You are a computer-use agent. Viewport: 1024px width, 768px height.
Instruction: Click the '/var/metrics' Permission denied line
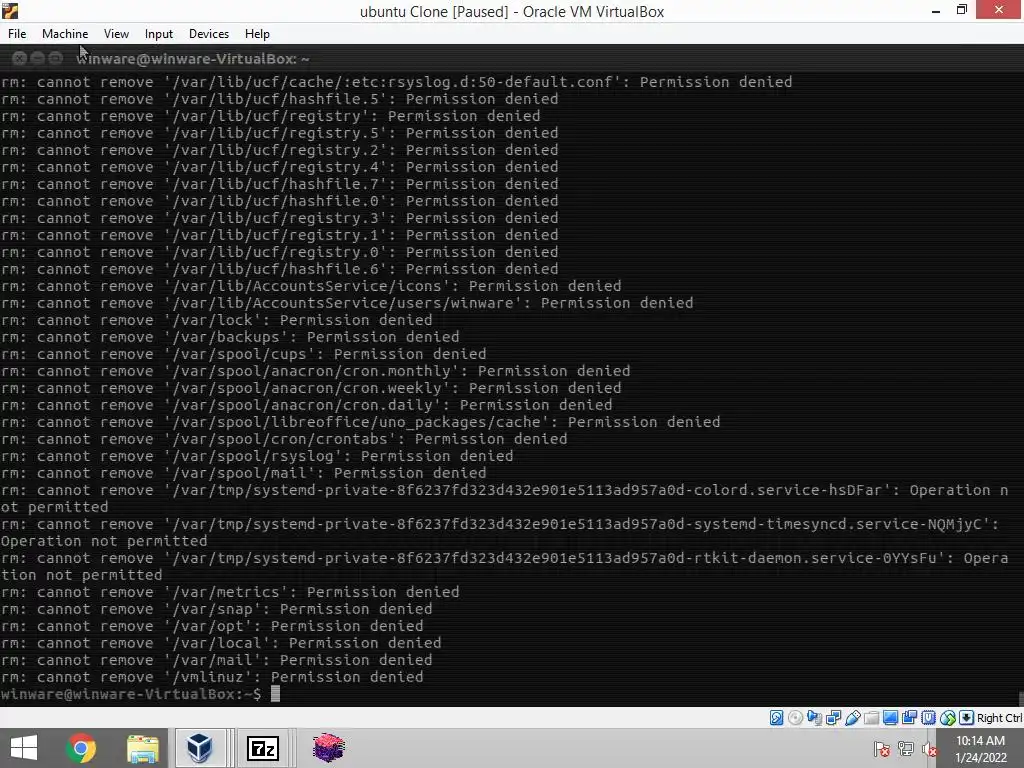230,592
